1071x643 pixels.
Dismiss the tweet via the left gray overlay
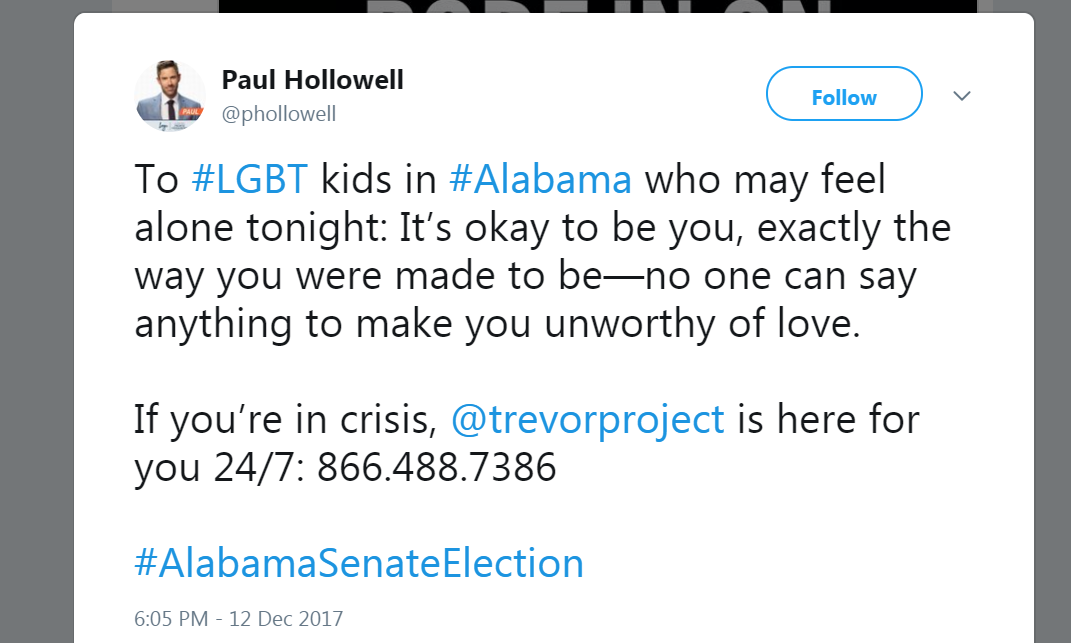pos(36,321)
